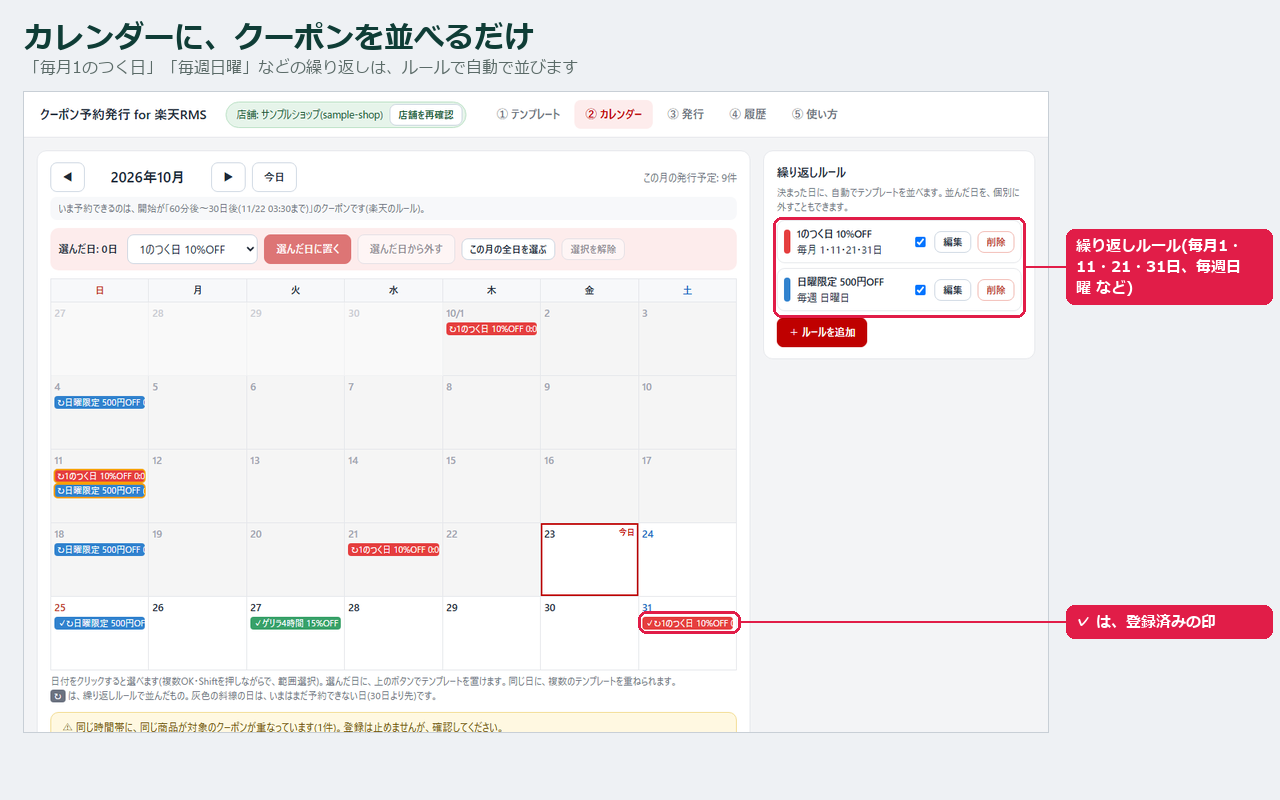Open the 1のつく日 coupon on the 21st
The image size is (1280, 800).
(393, 550)
